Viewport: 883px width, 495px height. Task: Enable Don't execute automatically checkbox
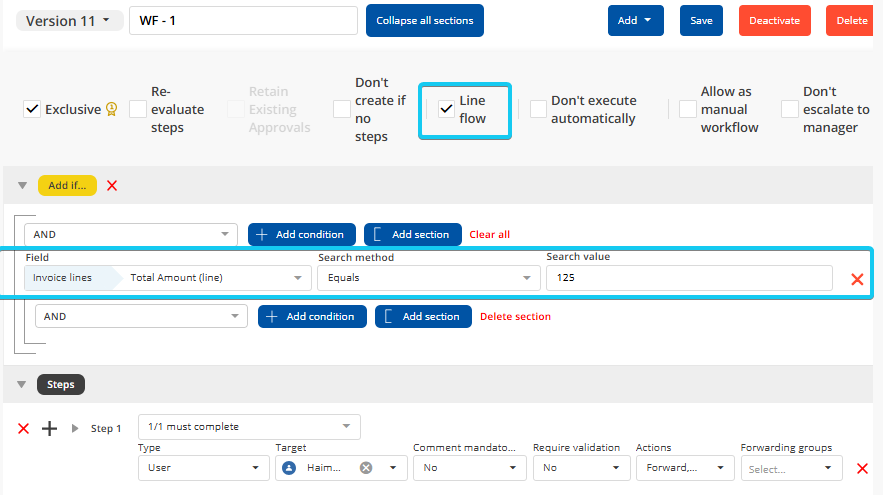[x=538, y=109]
